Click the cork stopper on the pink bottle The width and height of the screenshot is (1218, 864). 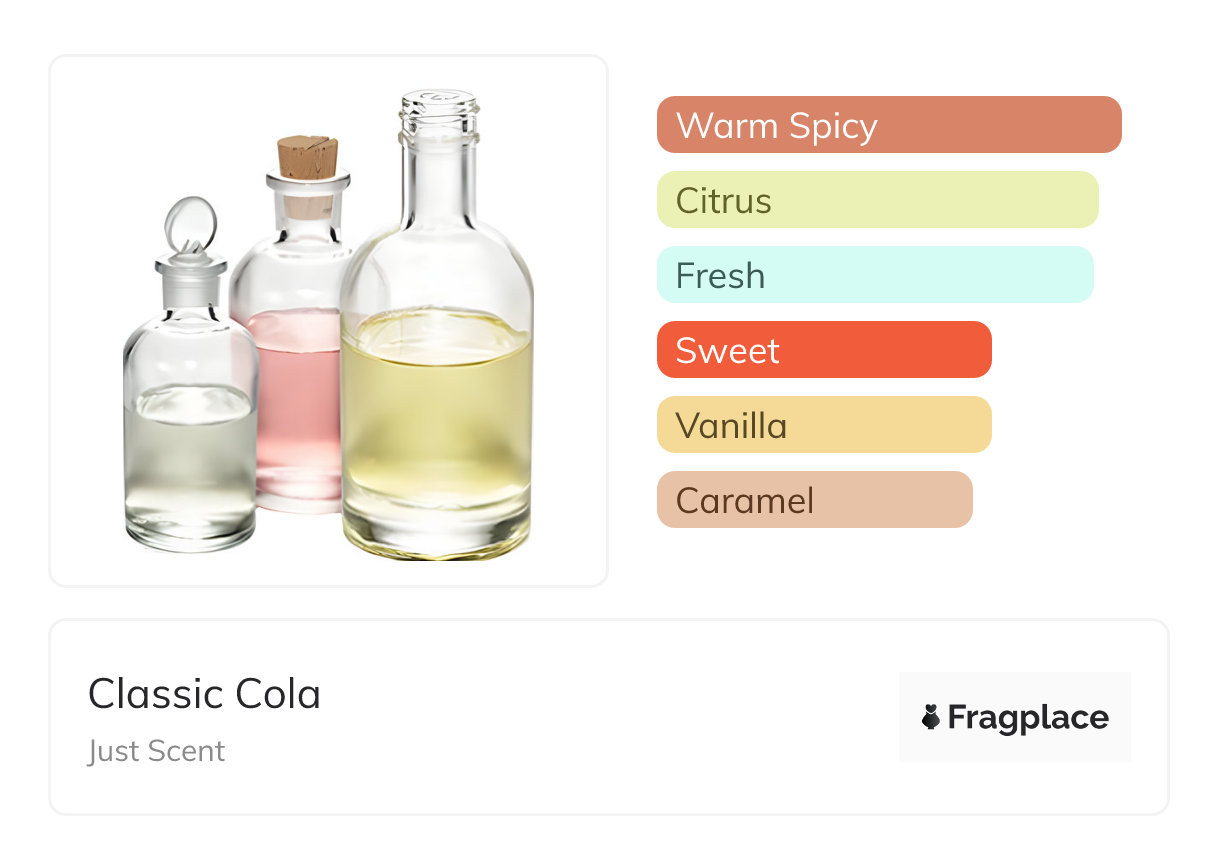coord(307,158)
